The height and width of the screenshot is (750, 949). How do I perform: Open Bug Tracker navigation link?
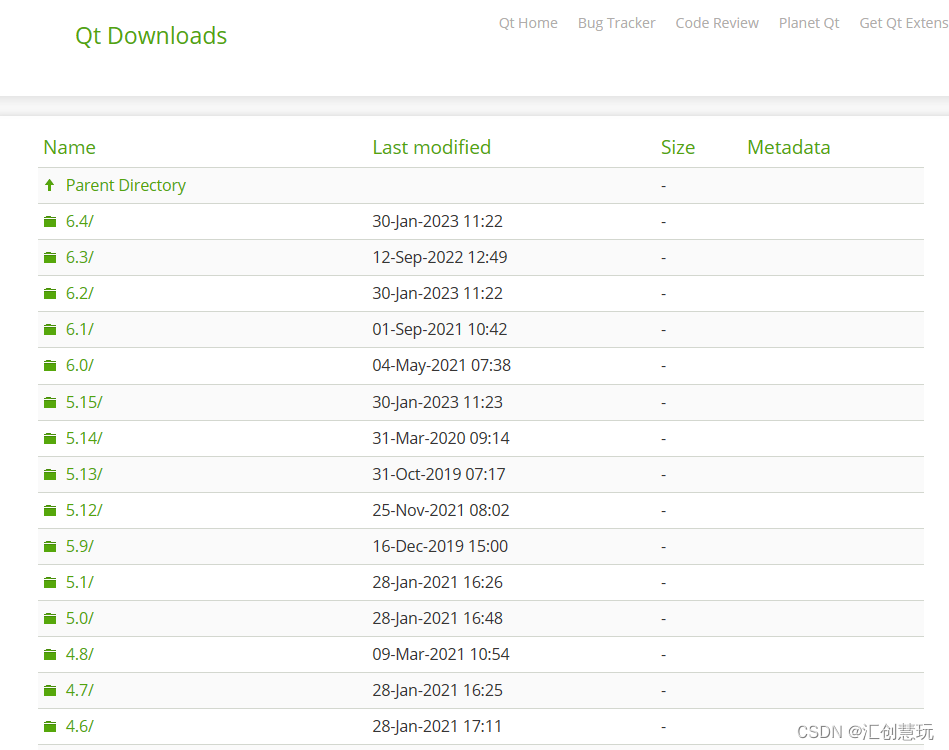click(x=616, y=23)
